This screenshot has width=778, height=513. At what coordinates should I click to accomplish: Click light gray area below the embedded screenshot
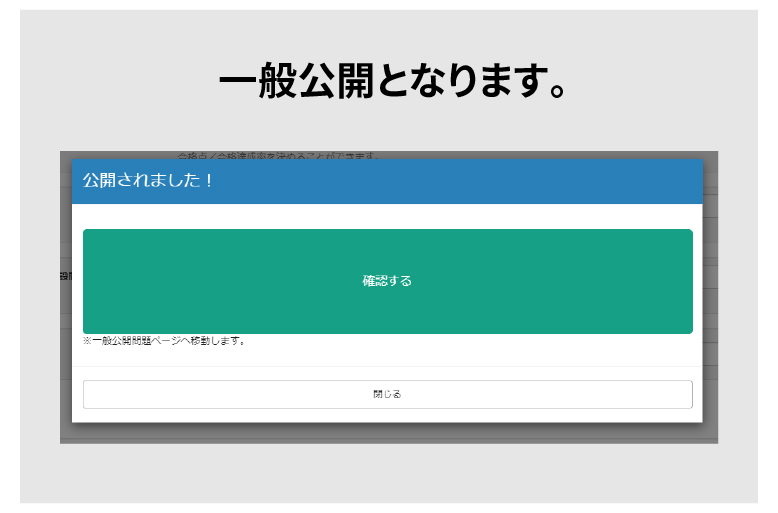tap(388, 473)
